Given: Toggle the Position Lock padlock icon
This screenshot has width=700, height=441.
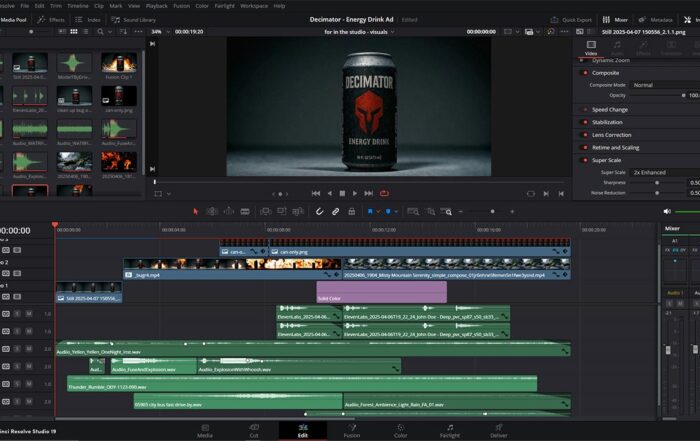Looking at the screenshot, I should (352, 212).
